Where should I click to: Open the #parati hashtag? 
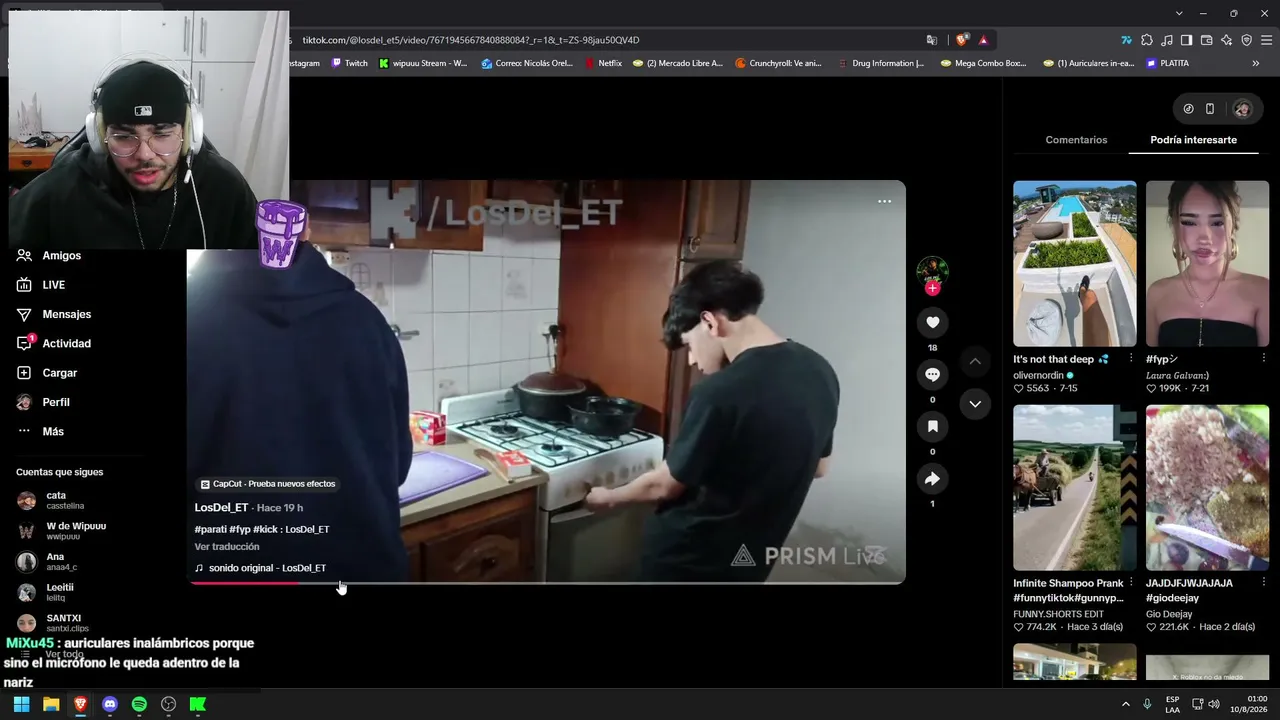click(x=210, y=529)
